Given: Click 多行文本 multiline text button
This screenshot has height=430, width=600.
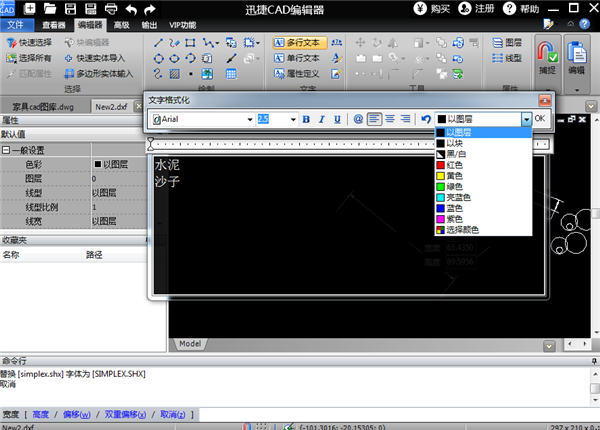Looking at the screenshot, I should pyautogui.click(x=300, y=42).
